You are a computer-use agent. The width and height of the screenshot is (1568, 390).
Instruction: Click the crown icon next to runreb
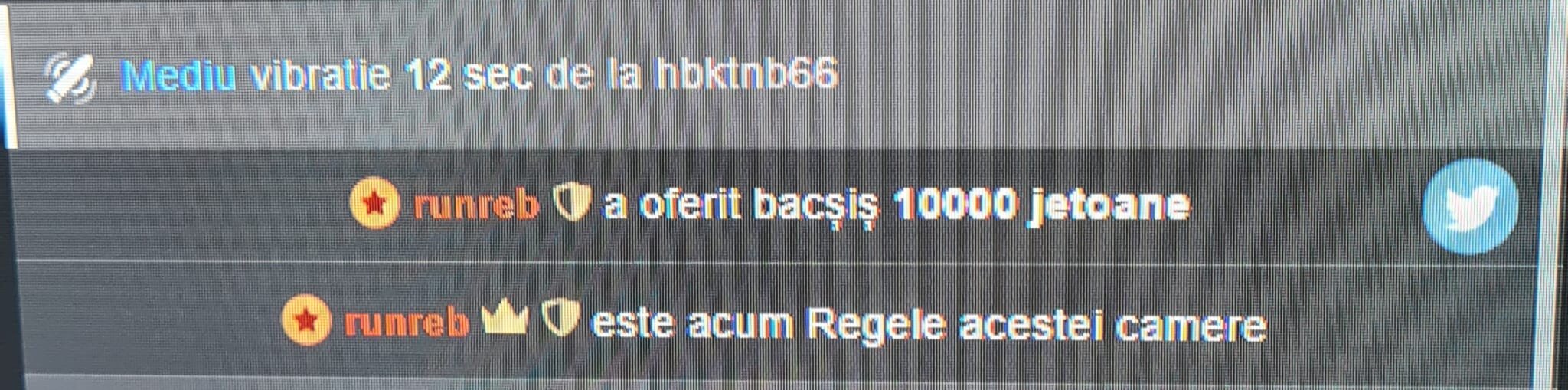pos(505,320)
